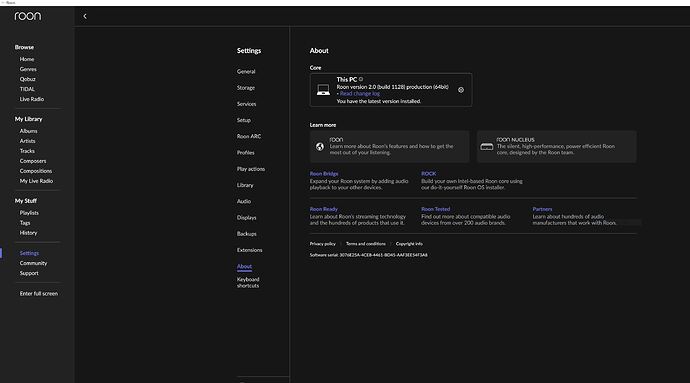Select the About settings tab

click(x=244, y=266)
